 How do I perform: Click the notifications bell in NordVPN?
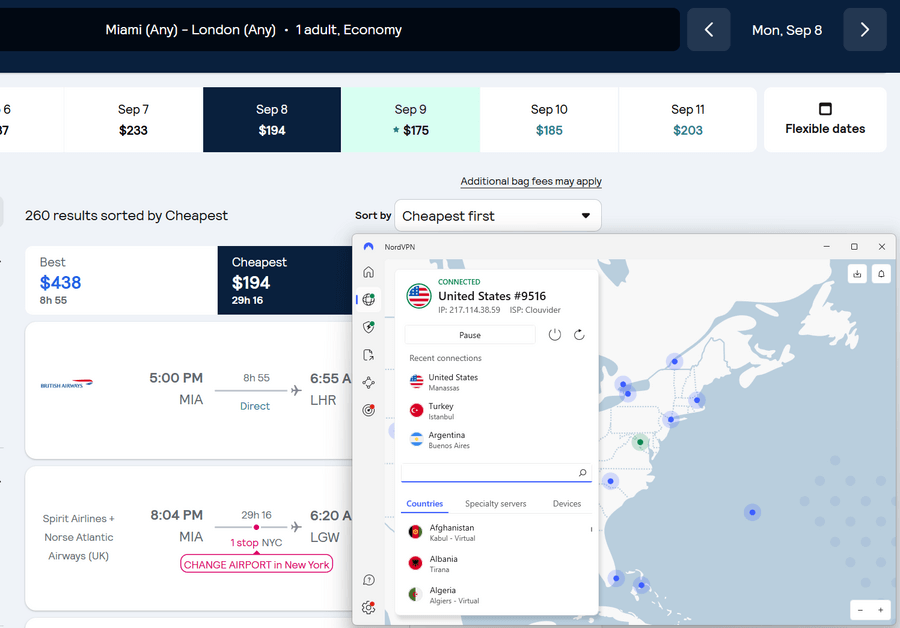[881, 274]
